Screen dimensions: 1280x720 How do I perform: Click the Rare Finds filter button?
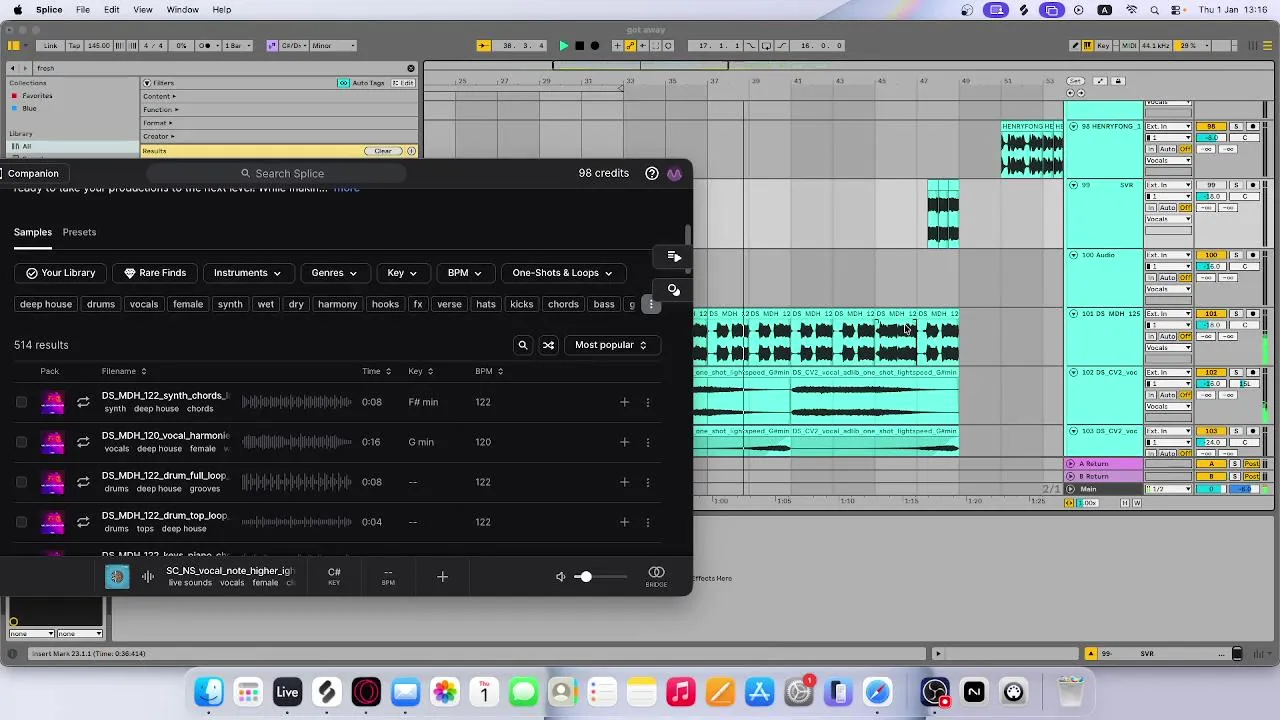[155, 273]
